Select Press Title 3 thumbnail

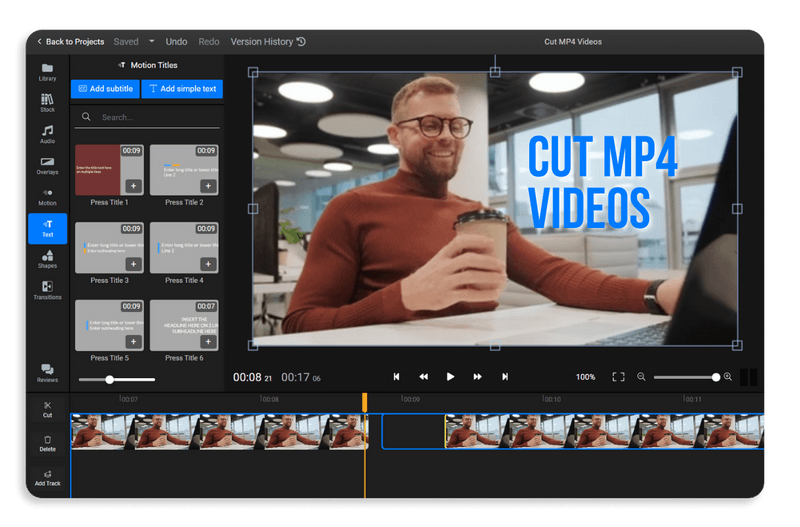coord(109,247)
